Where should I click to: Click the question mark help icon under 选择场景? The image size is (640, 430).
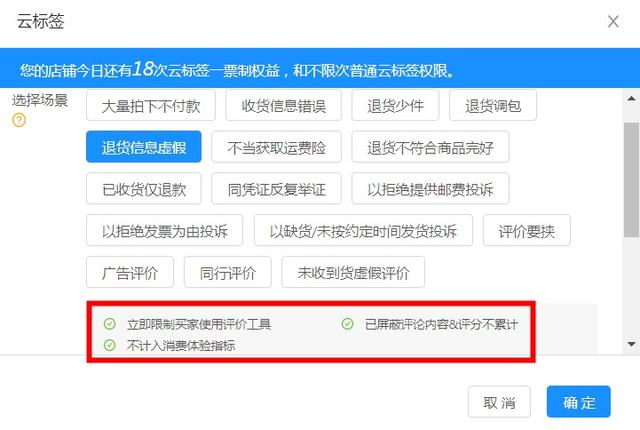coord(19,120)
